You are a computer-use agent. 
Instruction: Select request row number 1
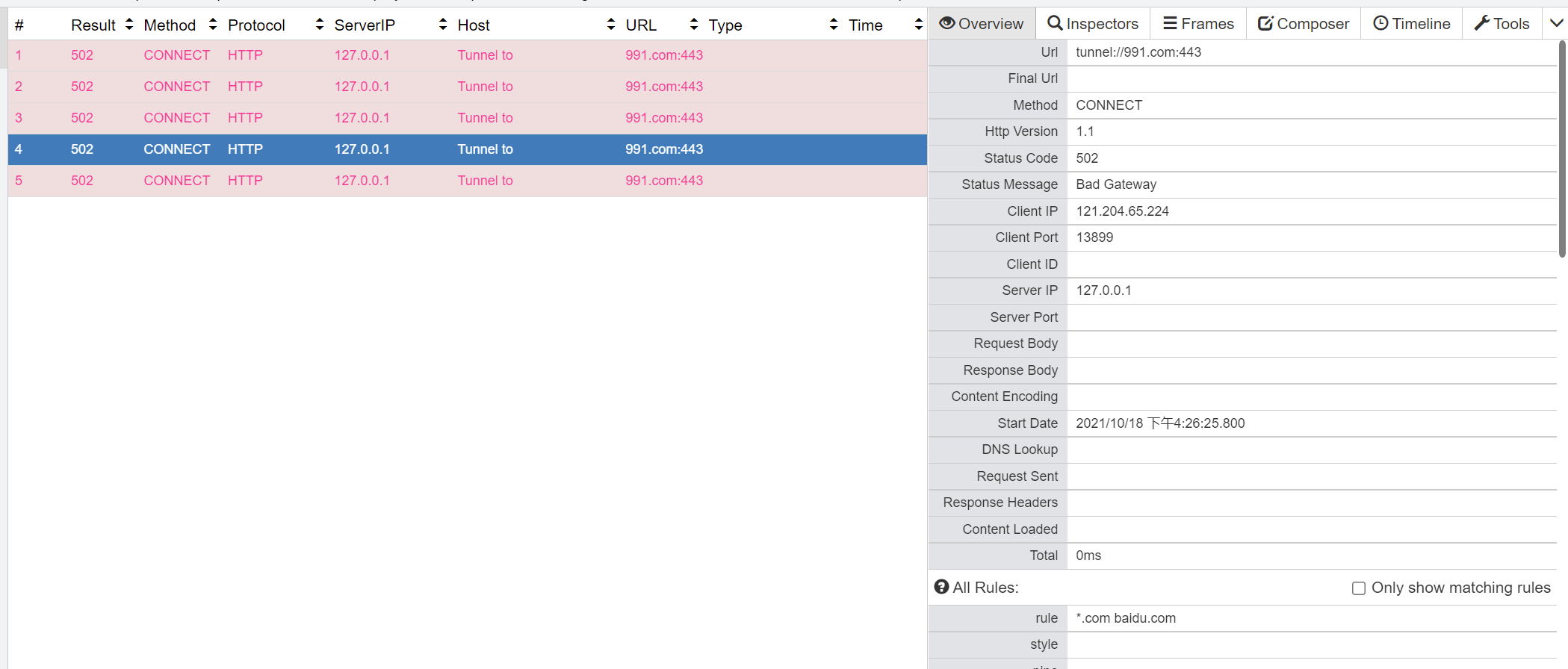(x=468, y=55)
